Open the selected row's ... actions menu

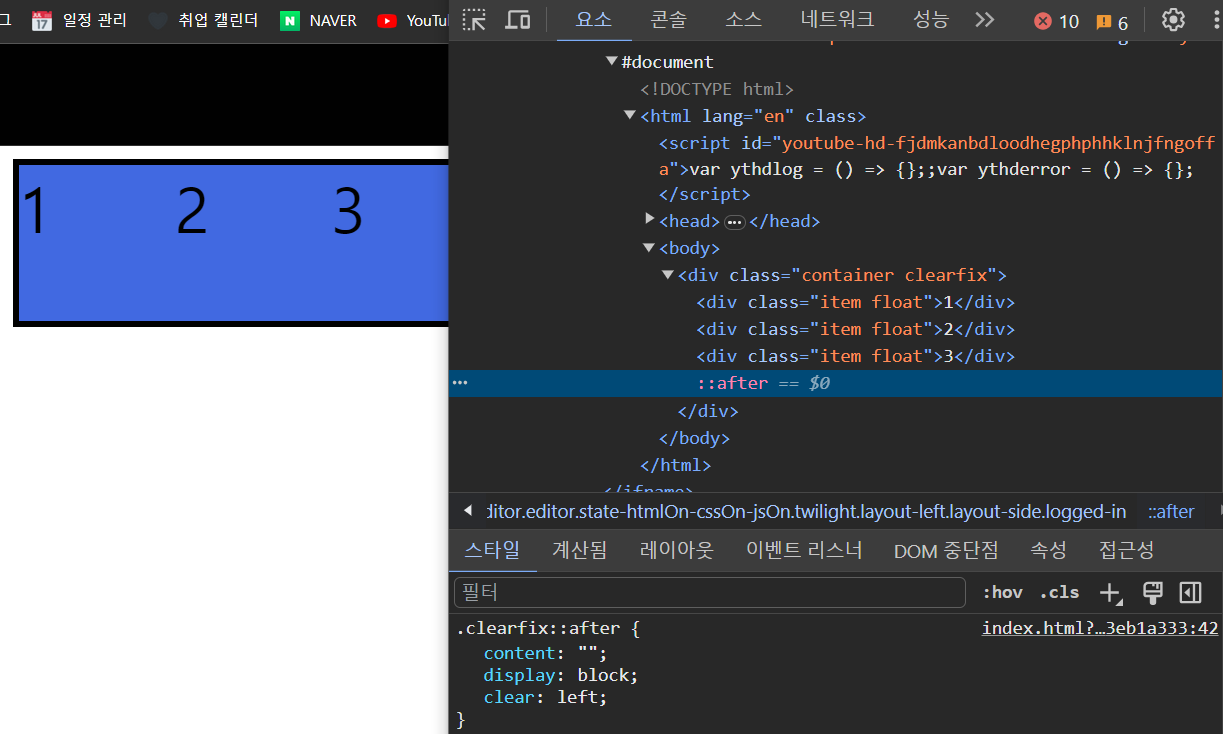(x=459, y=383)
